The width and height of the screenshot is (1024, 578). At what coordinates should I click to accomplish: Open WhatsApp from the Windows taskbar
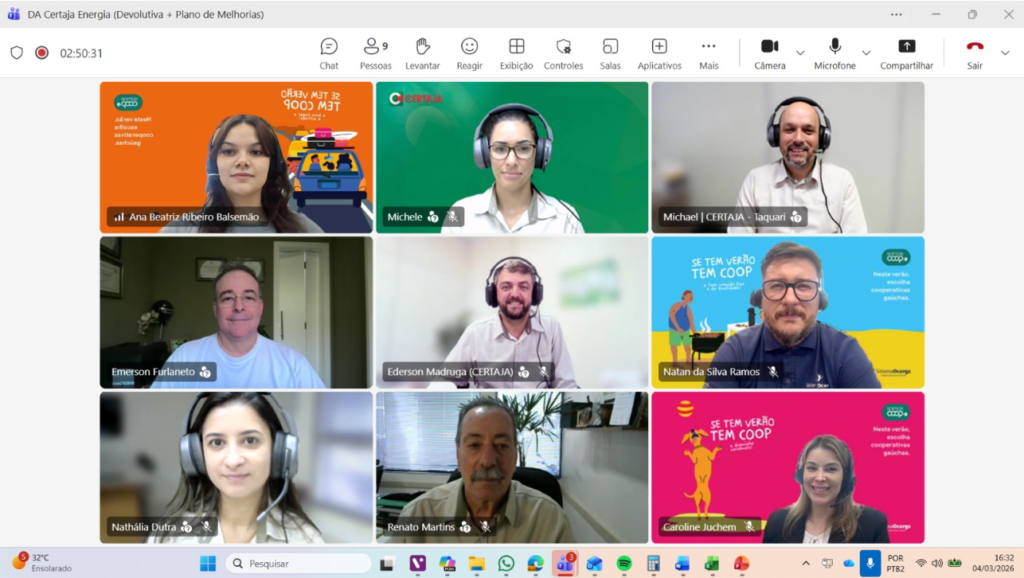(x=506, y=563)
